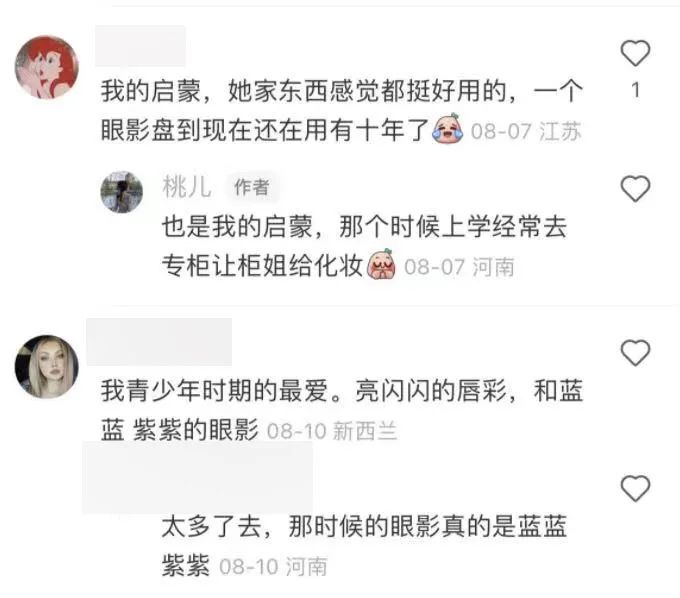Viewport: 680px width, 598px height.
Task: Like the comment about the ten-year eyeshadow palette
Action: [635, 53]
